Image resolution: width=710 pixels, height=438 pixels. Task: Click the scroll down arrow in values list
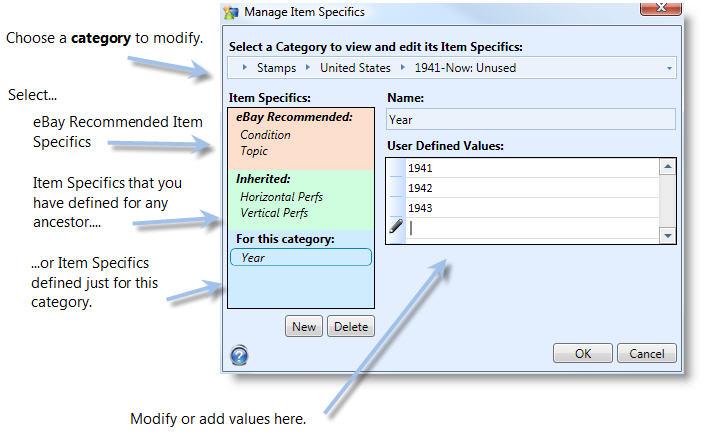coord(667,236)
